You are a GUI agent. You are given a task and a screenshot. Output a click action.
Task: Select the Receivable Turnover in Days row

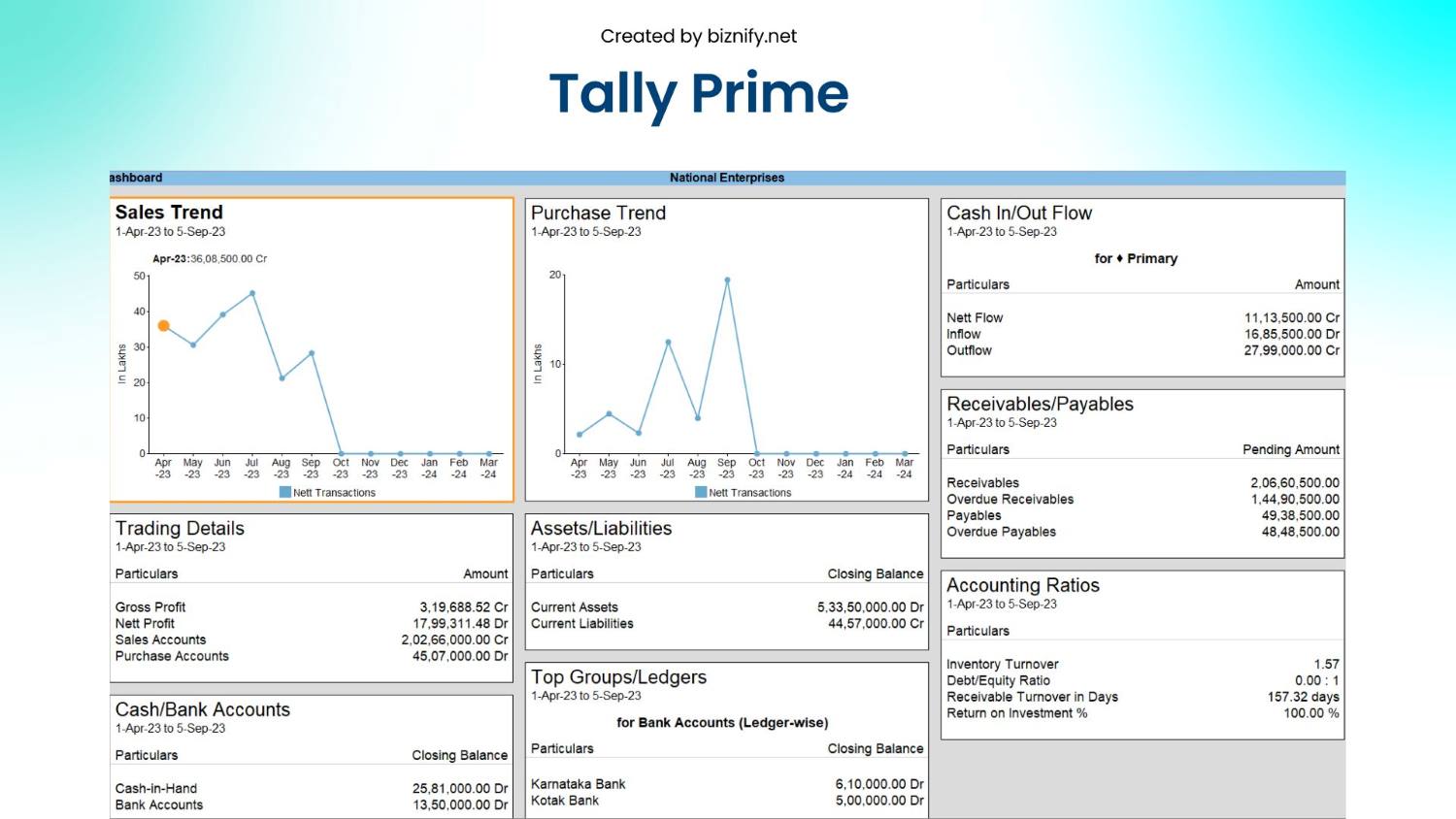pos(1142,698)
